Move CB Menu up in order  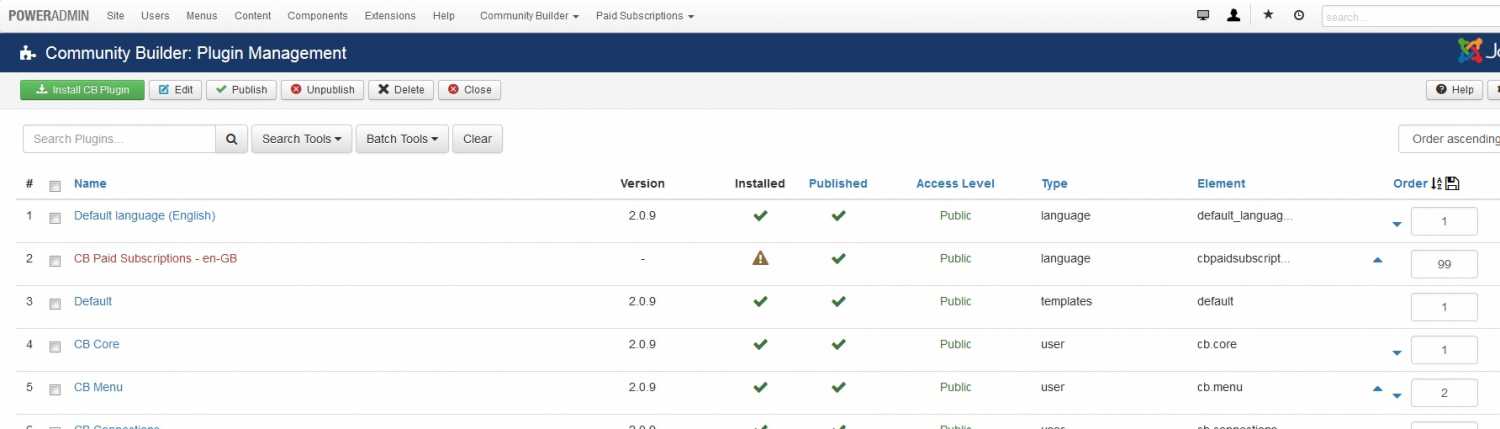point(1378,388)
